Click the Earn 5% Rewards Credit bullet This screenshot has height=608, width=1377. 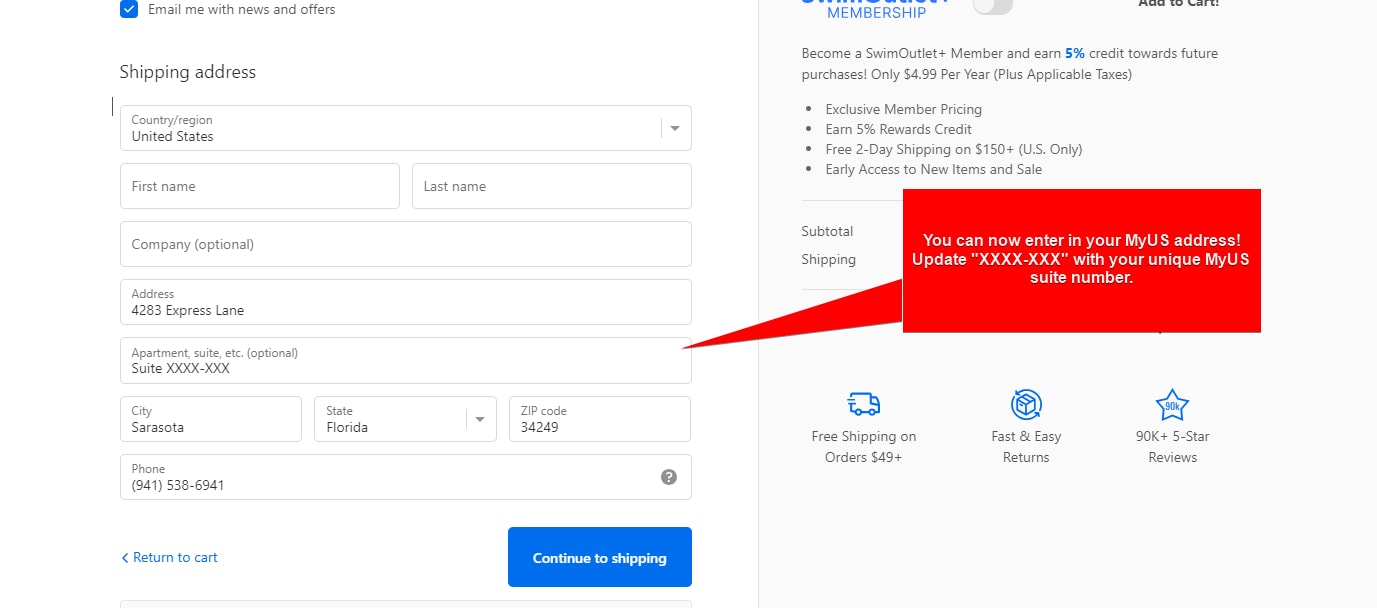(899, 129)
